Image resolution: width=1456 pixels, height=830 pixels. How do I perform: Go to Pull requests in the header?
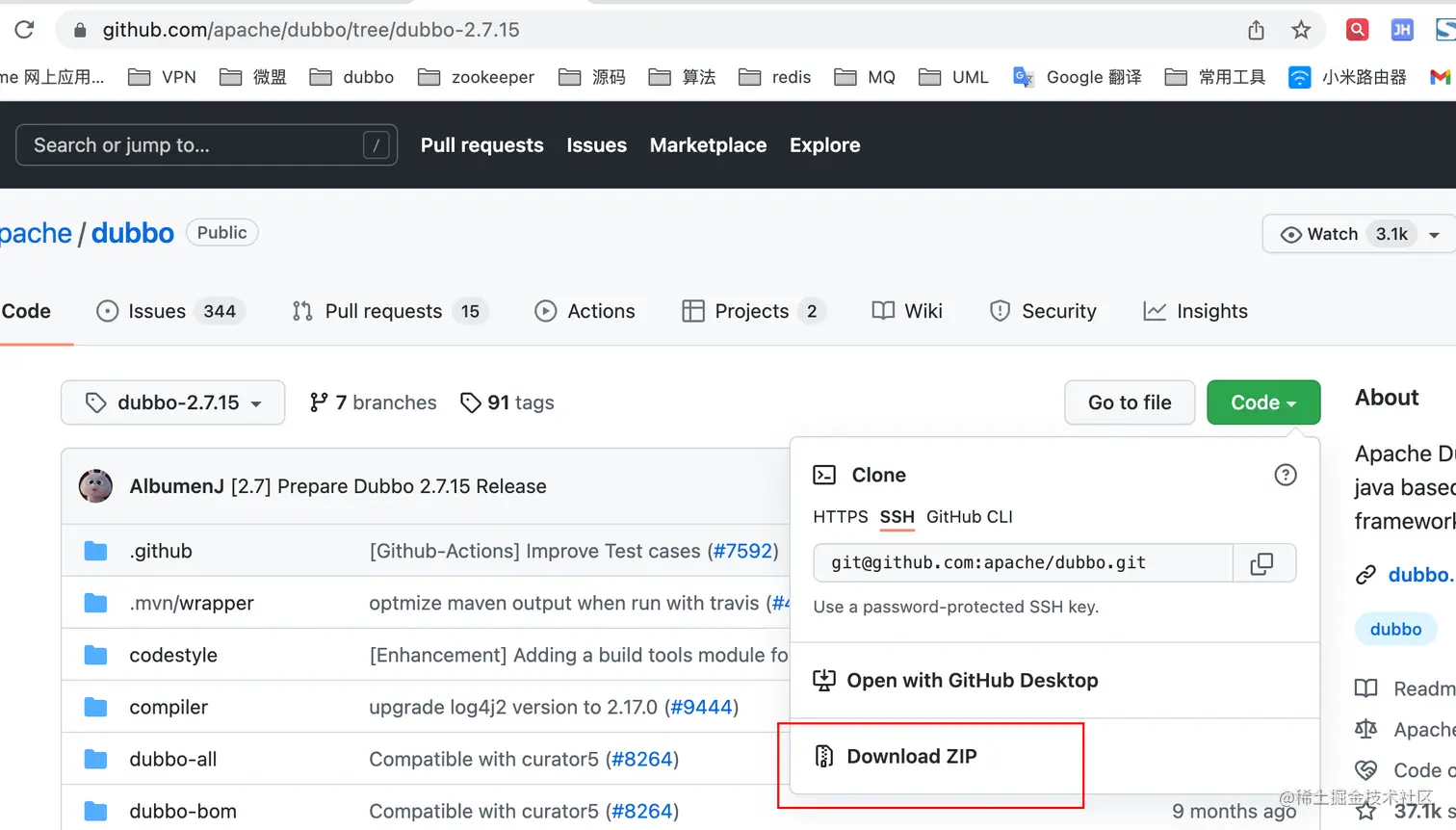[482, 145]
